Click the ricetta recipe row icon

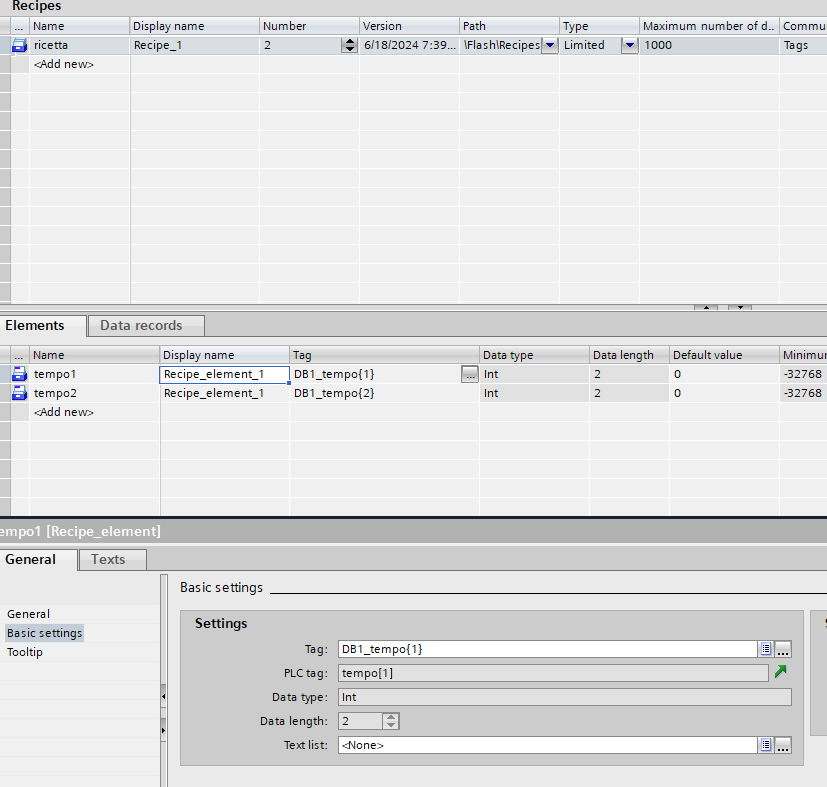(x=19, y=45)
